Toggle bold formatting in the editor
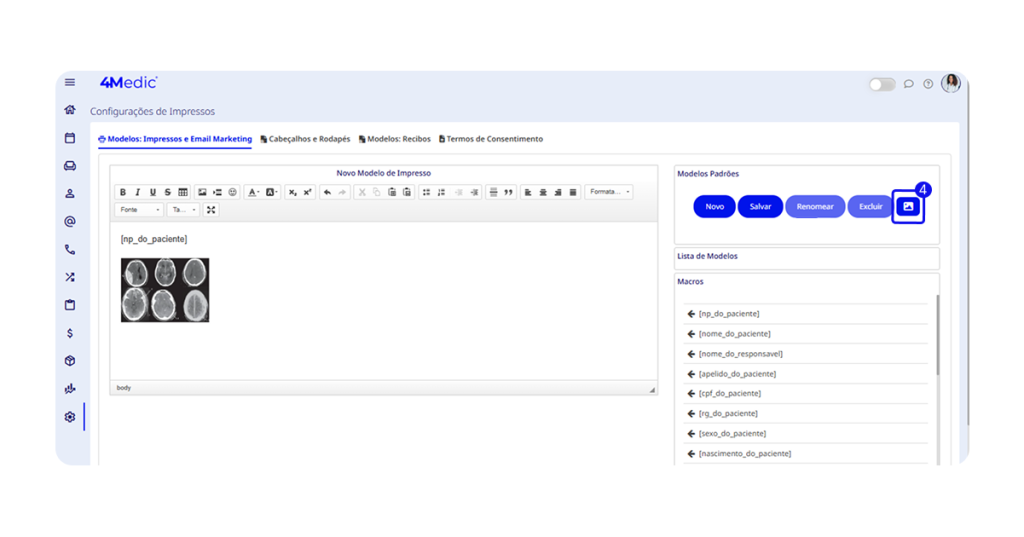This screenshot has height=537, width=1024. click(x=123, y=192)
